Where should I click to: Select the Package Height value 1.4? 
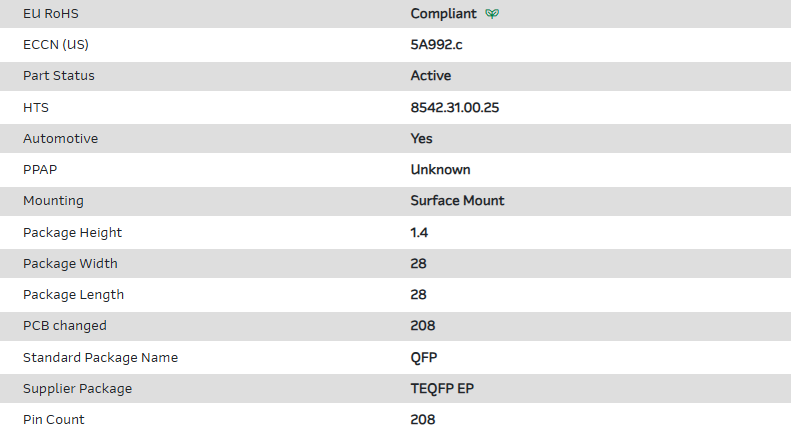coord(420,233)
